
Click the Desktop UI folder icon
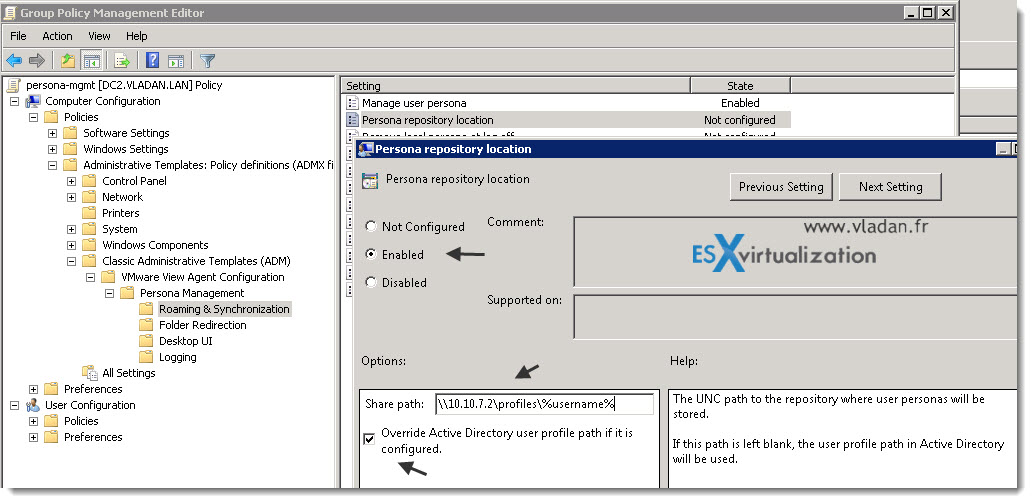click(x=146, y=341)
